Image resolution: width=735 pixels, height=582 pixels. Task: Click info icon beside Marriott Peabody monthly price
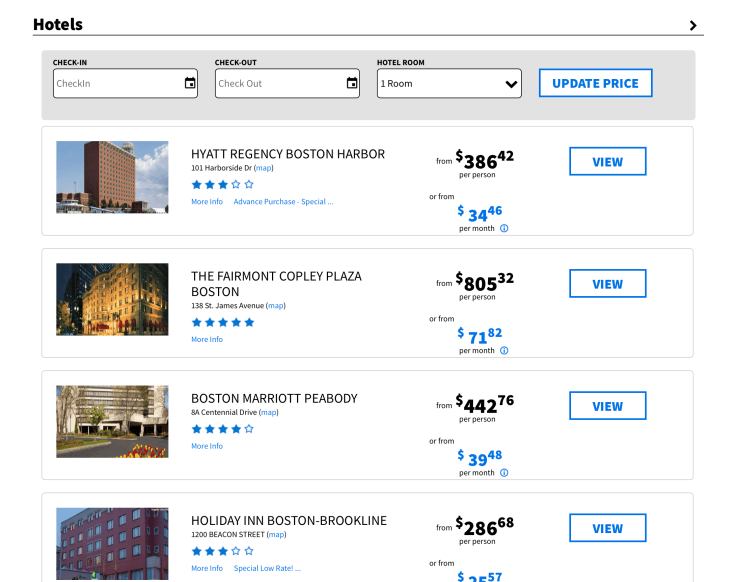(504, 472)
